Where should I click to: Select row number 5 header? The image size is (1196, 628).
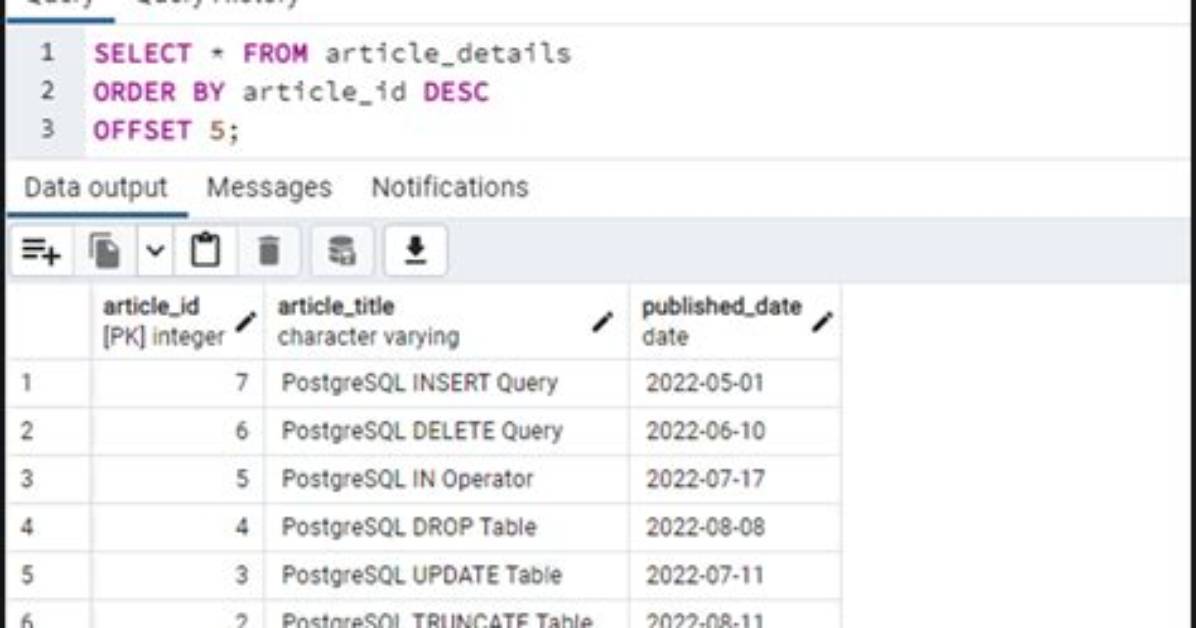(49, 575)
